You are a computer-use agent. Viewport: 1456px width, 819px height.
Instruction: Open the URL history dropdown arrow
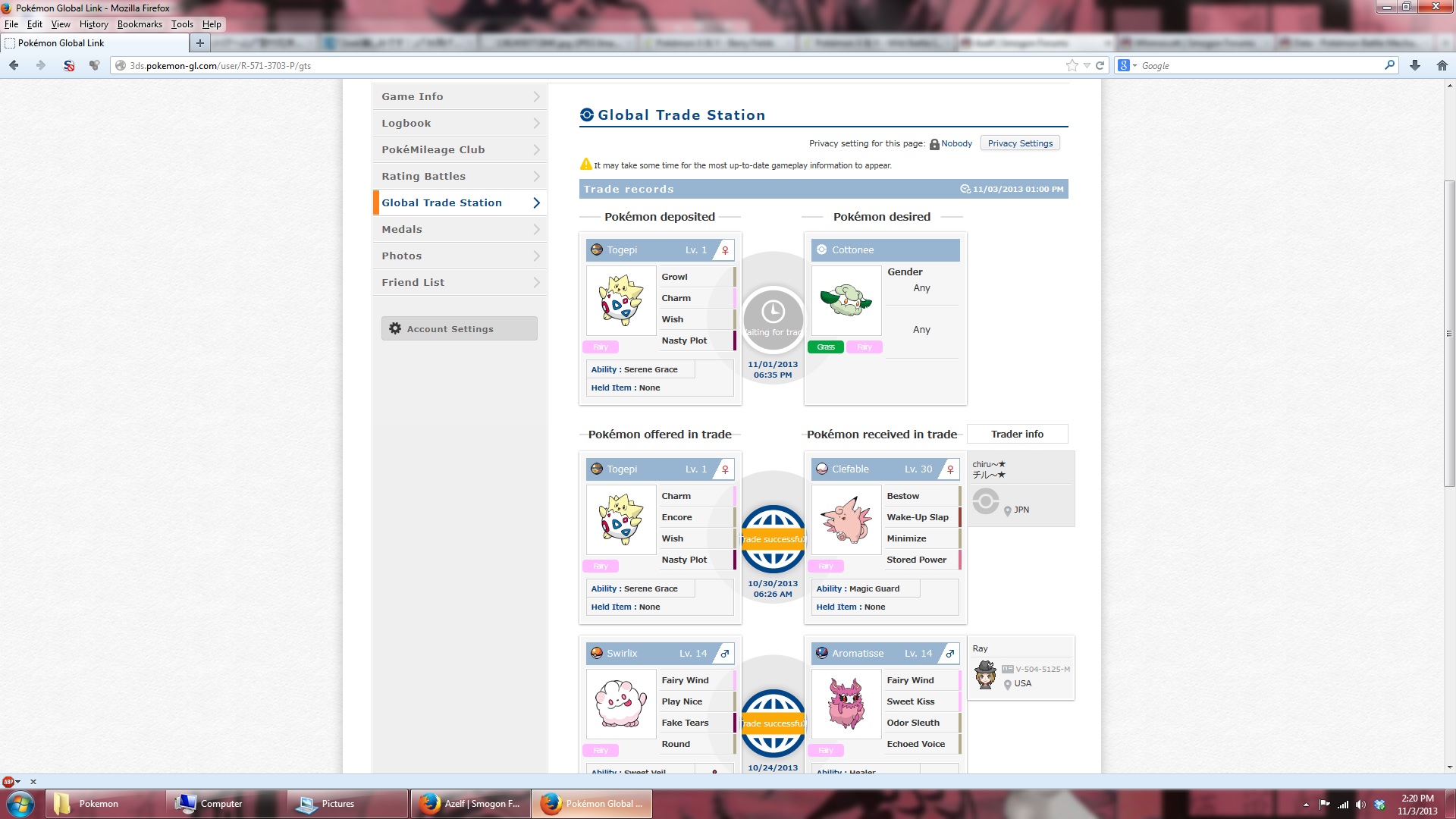point(1087,66)
